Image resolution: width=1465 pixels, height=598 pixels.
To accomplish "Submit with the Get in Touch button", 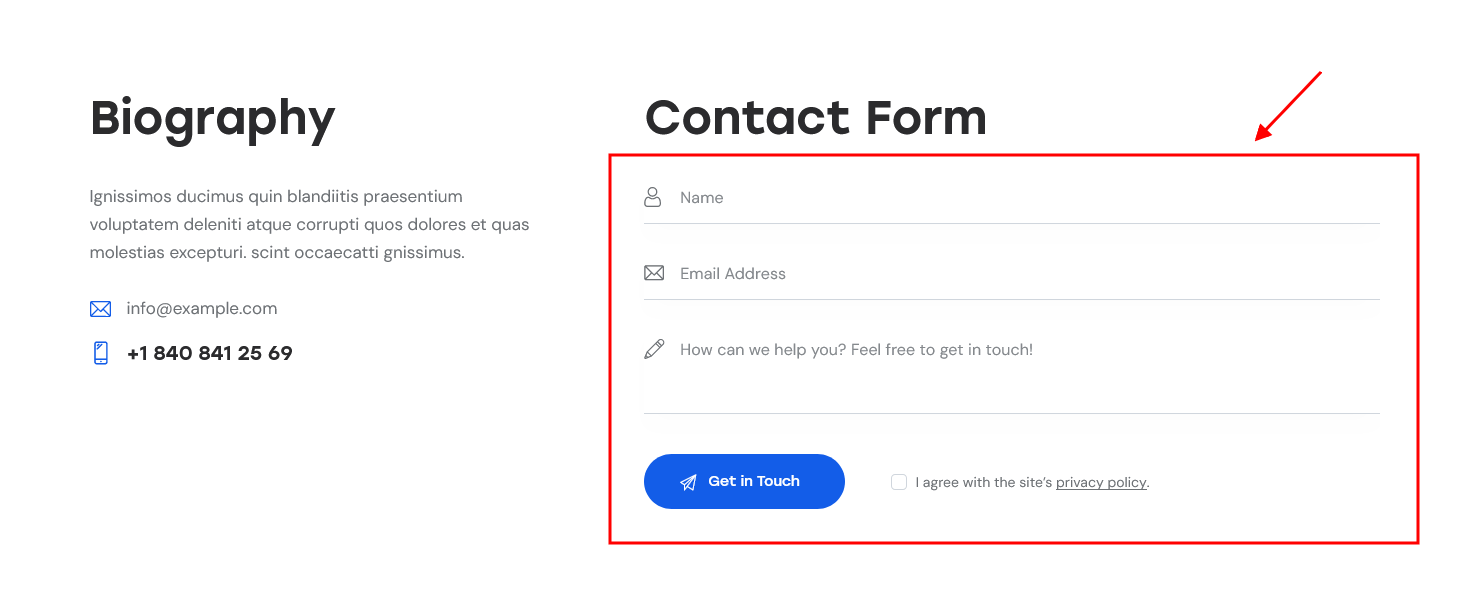I will (x=744, y=481).
